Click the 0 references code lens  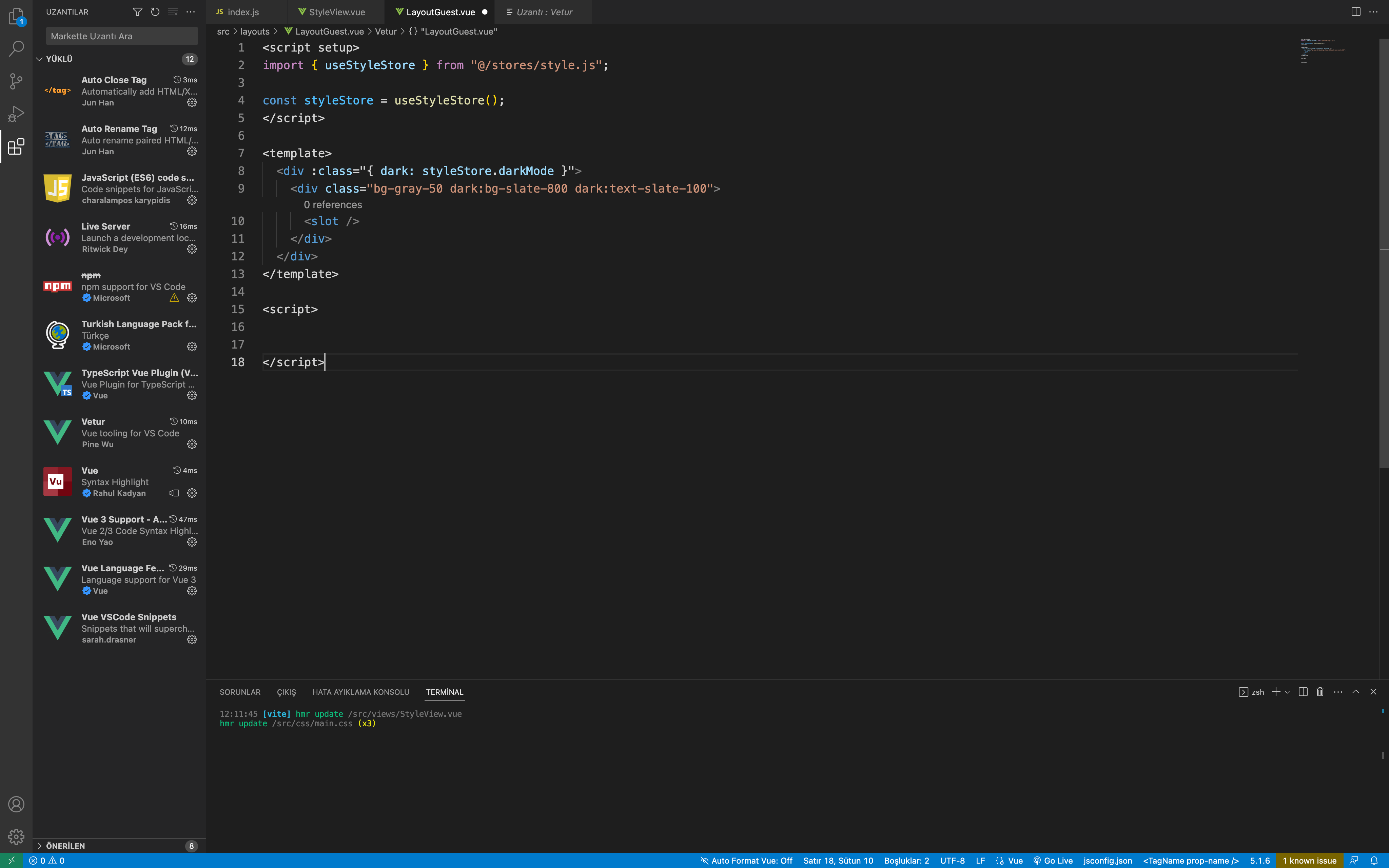pyautogui.click(x=333, y=204)
